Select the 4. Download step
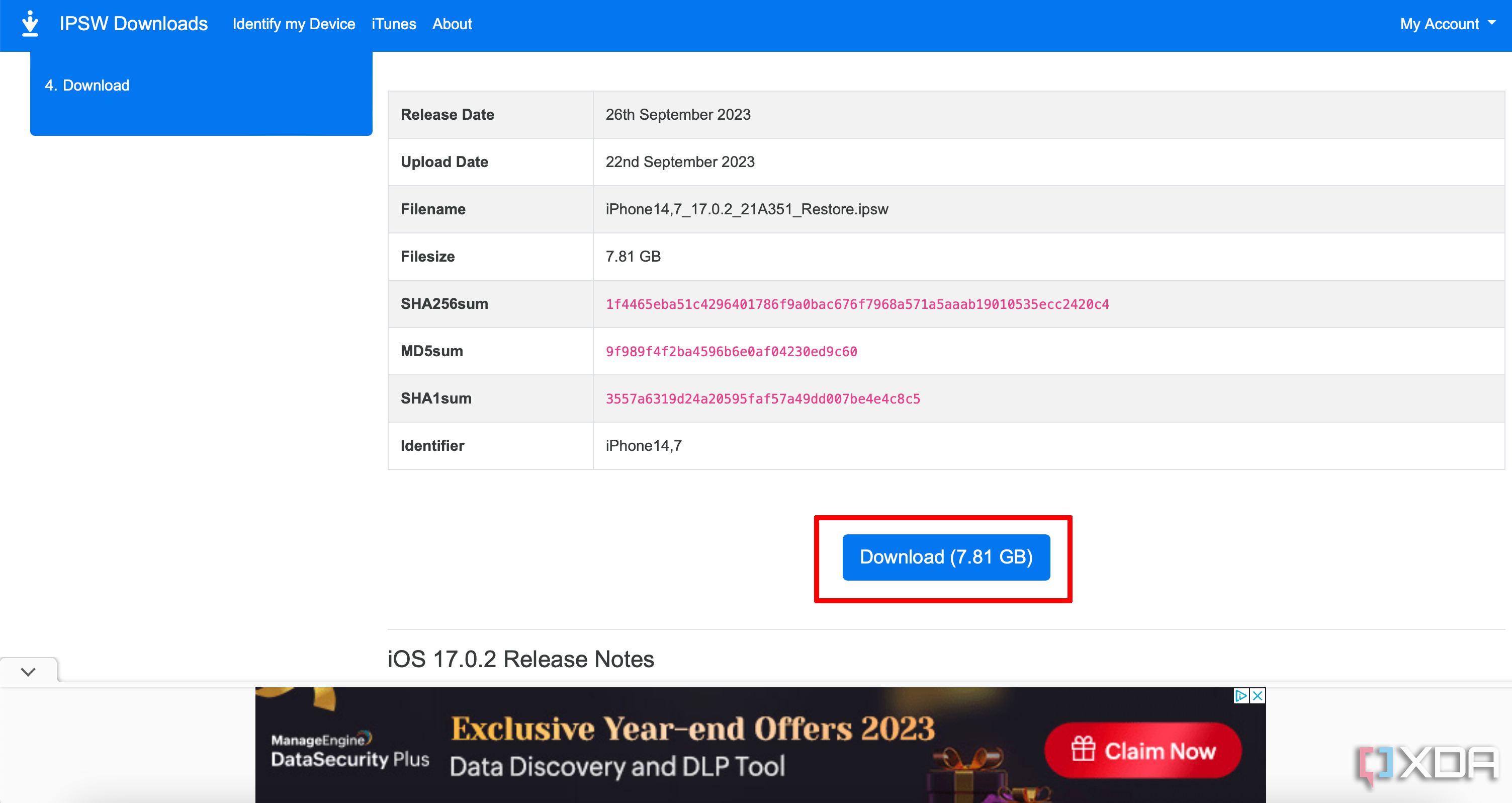Screen dimensions: 1512x803 pyautogui.click(x=87, y=85)
